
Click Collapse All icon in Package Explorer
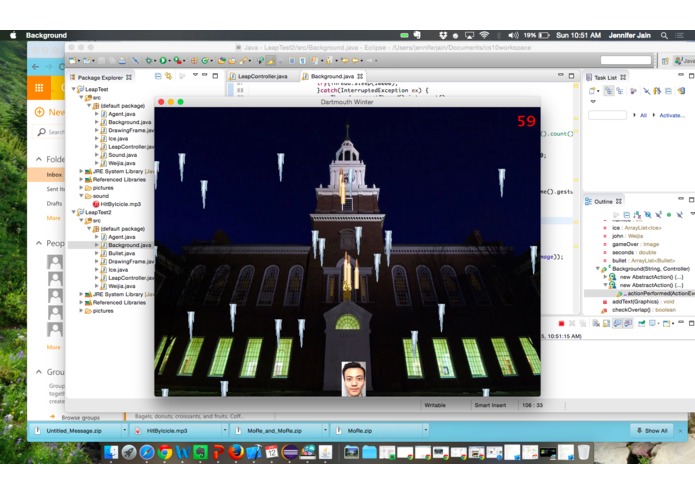point(158,76)
